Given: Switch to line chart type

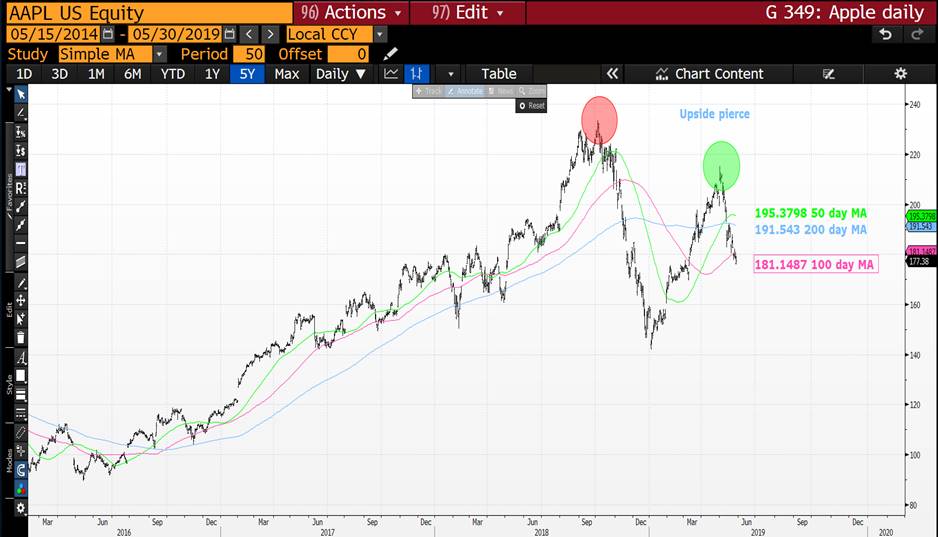Looking at the screenshot, I should tap(391, 74).
